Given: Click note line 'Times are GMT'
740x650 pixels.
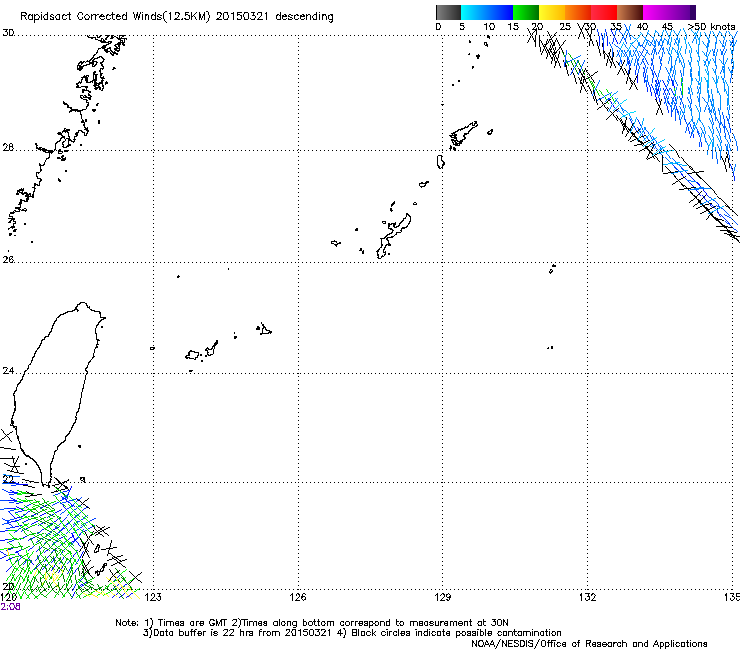Looking at the screenshot, I should click(192, 623).
